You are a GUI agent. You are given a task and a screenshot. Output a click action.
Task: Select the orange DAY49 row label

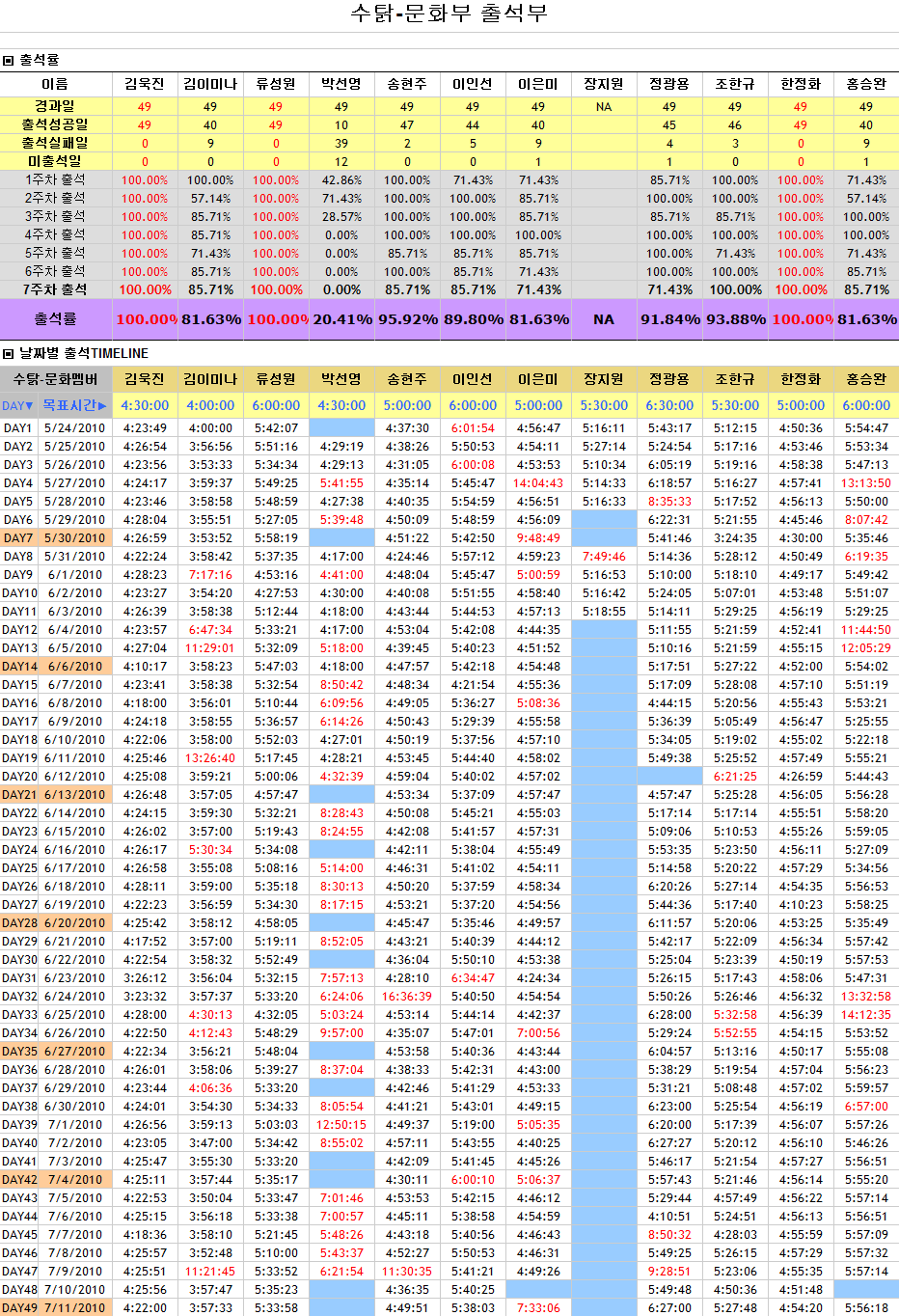[x=18, y=1308]
